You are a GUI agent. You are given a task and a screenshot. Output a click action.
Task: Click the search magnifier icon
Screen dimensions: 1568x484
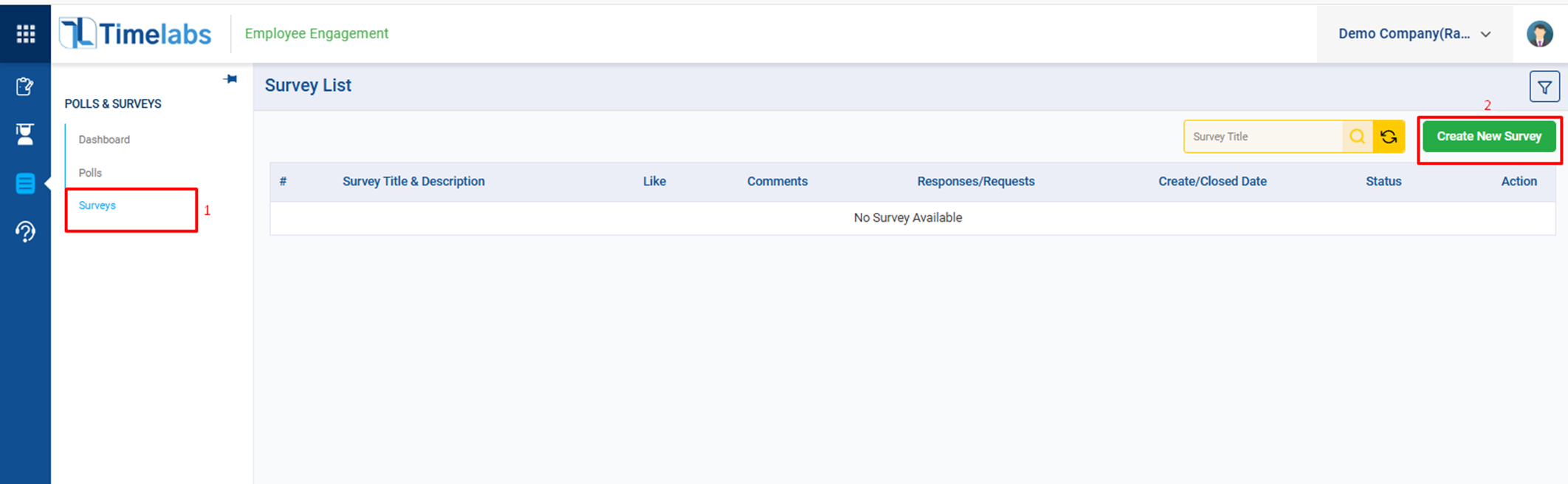tap(1357, 137)
